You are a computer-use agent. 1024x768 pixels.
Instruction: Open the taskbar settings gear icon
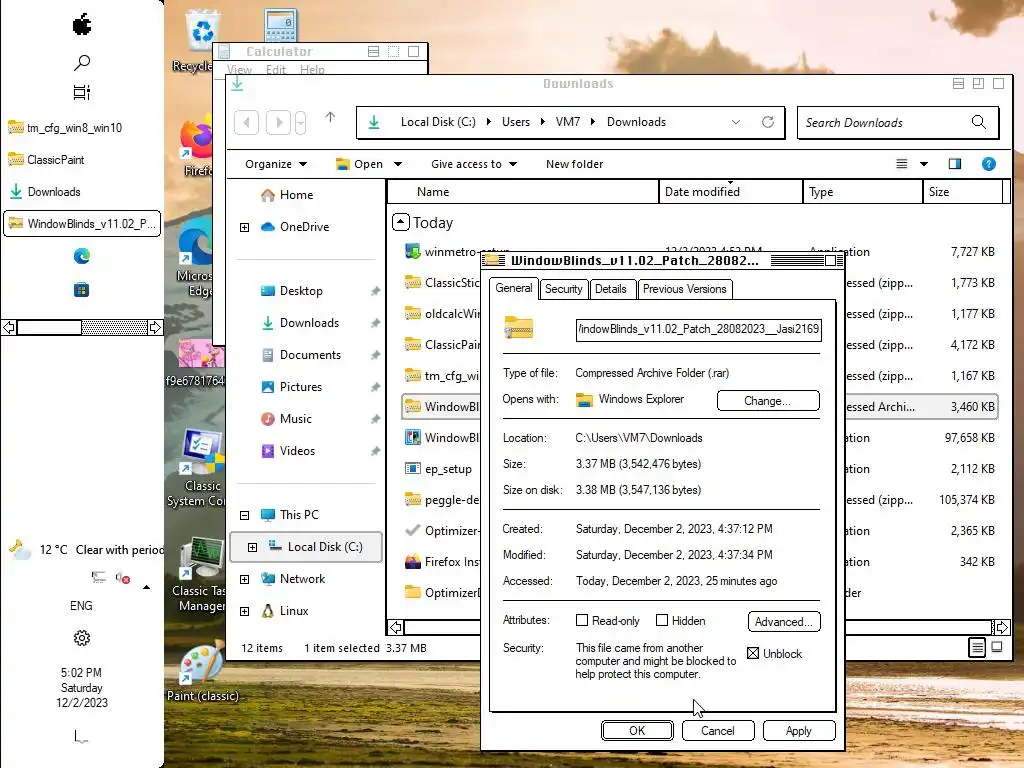click(82, 637)
